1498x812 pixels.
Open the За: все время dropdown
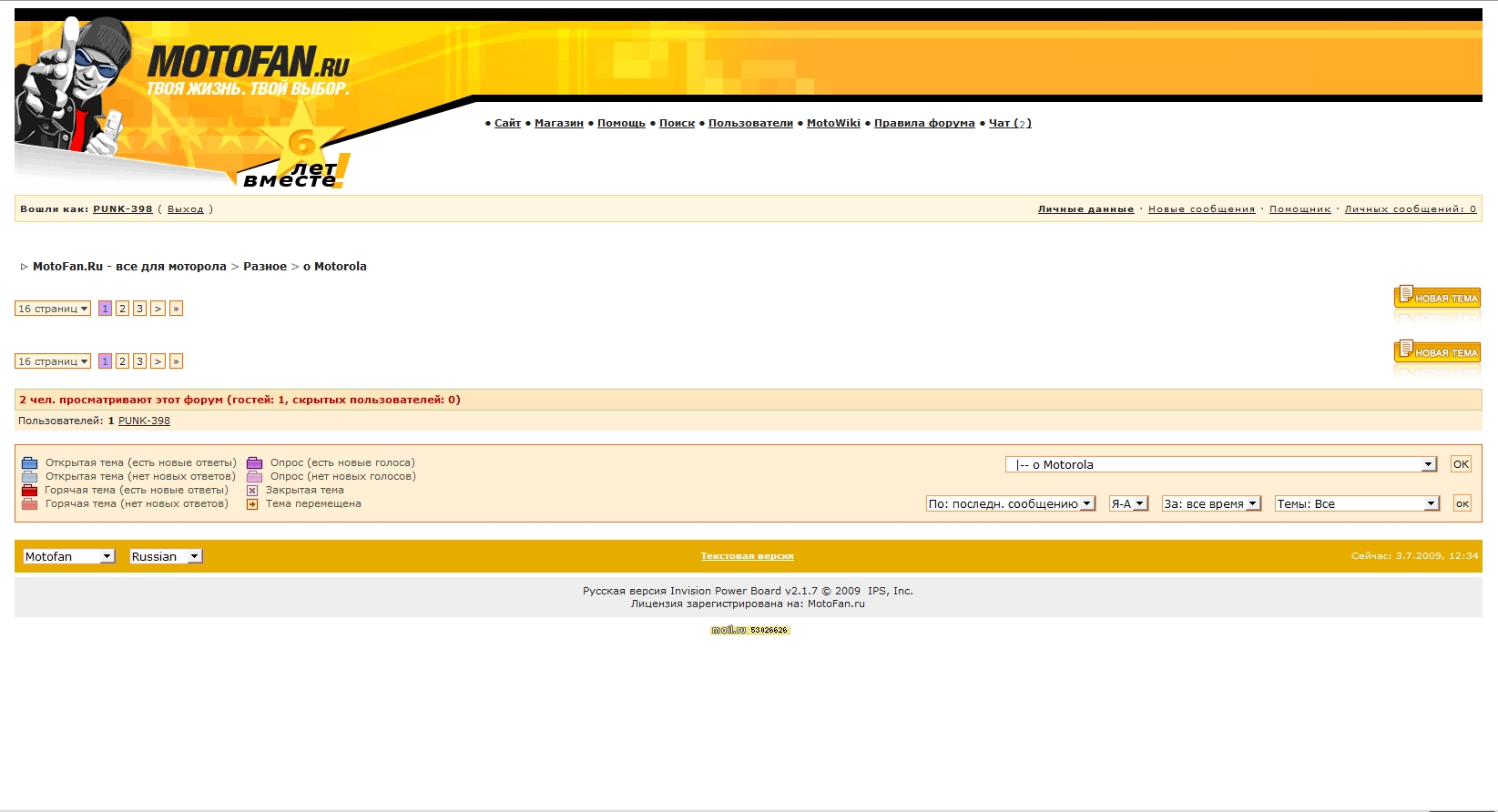click(1211, 503)
